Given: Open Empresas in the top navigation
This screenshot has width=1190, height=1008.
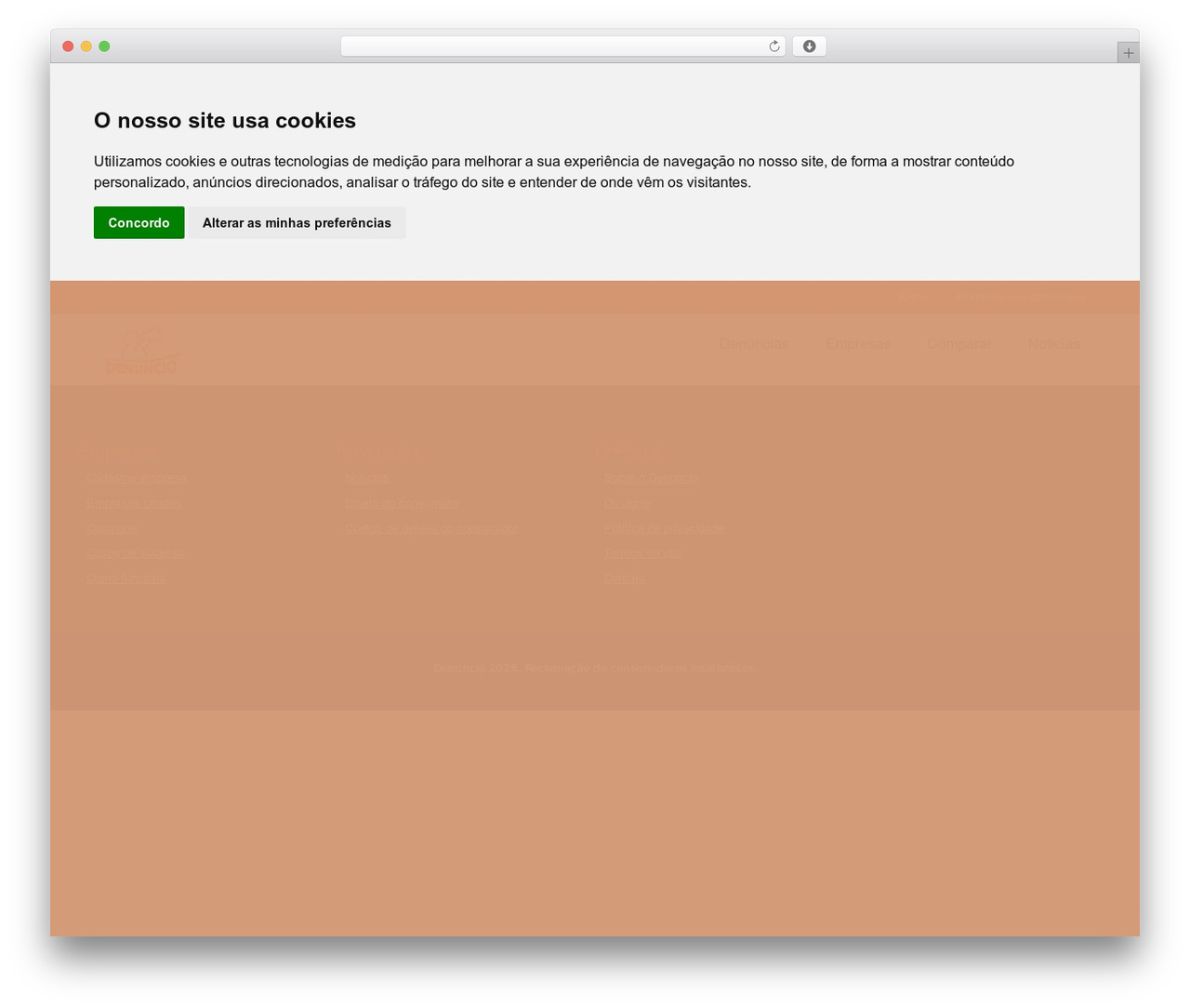Looking at the screenshot, I should click(857, 344).
